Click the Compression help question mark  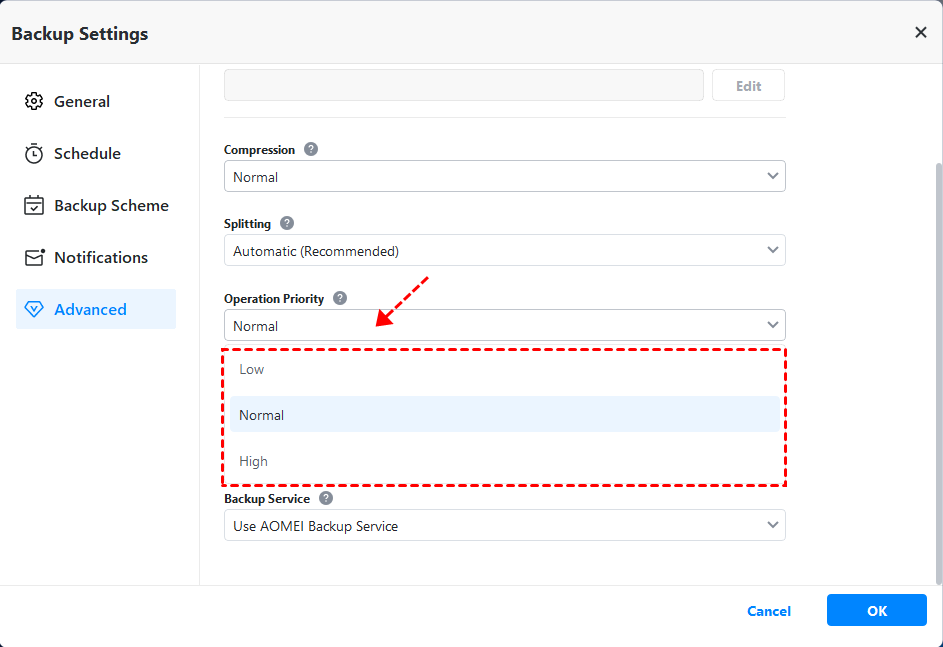pos(311,149)
